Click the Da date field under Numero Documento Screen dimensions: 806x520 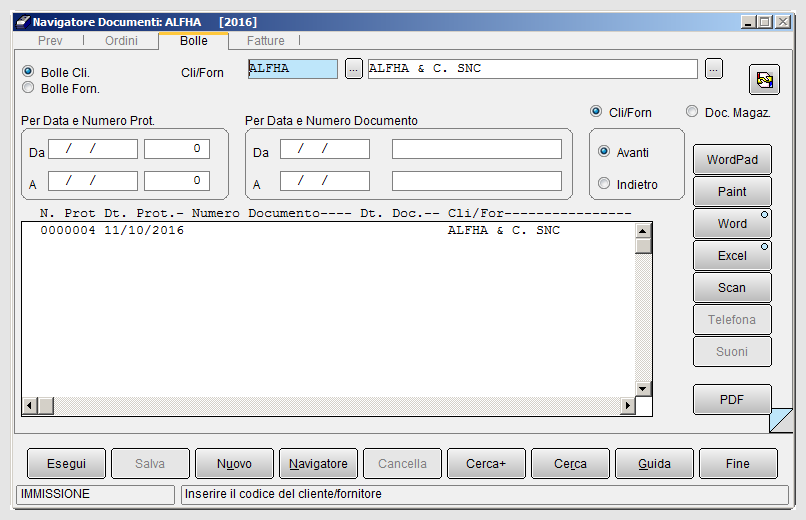tap(325, 149)
